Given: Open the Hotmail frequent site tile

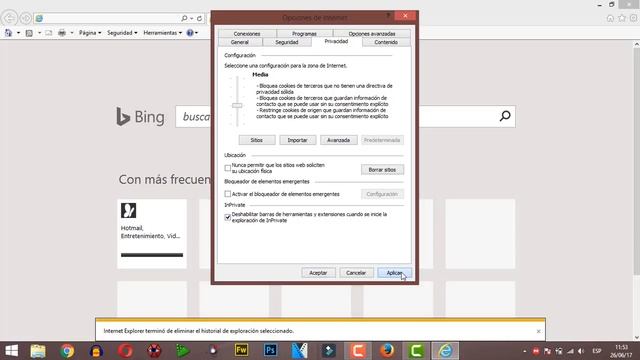Looking at the screenshot, I should [x=152, y=234].
